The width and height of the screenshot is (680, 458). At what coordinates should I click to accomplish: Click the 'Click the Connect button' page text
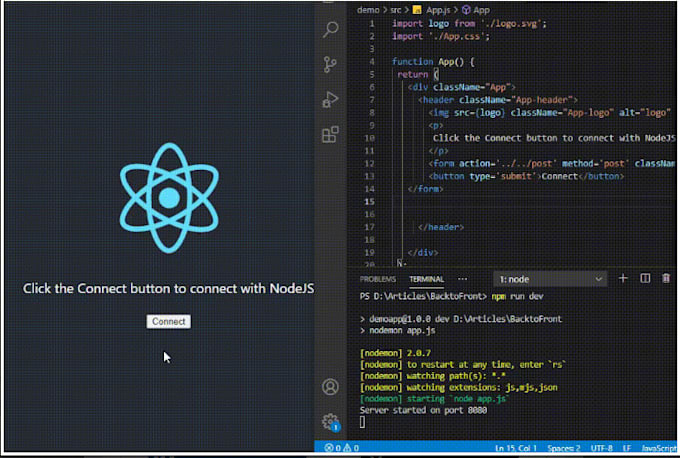tap(168, 288)
